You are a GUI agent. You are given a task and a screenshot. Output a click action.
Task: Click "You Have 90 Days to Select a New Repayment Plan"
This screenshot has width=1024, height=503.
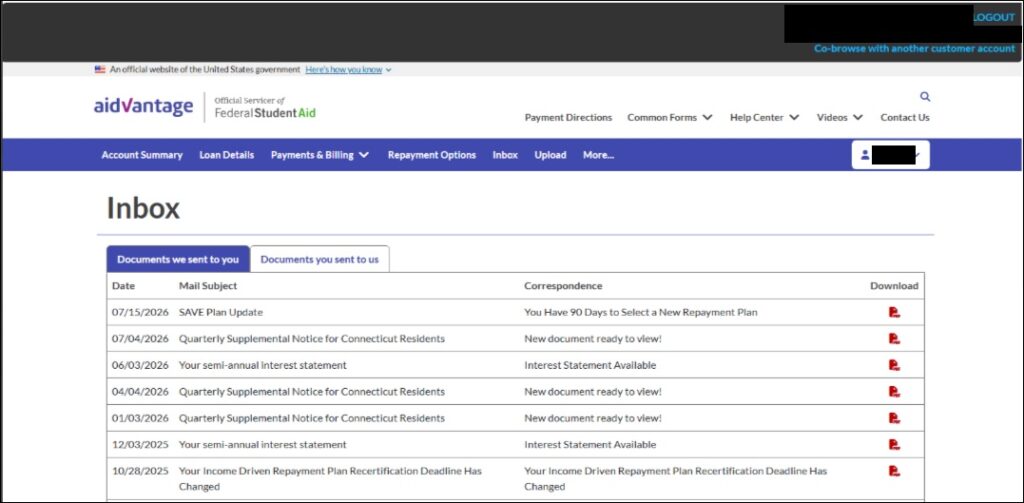click(641, 312)
